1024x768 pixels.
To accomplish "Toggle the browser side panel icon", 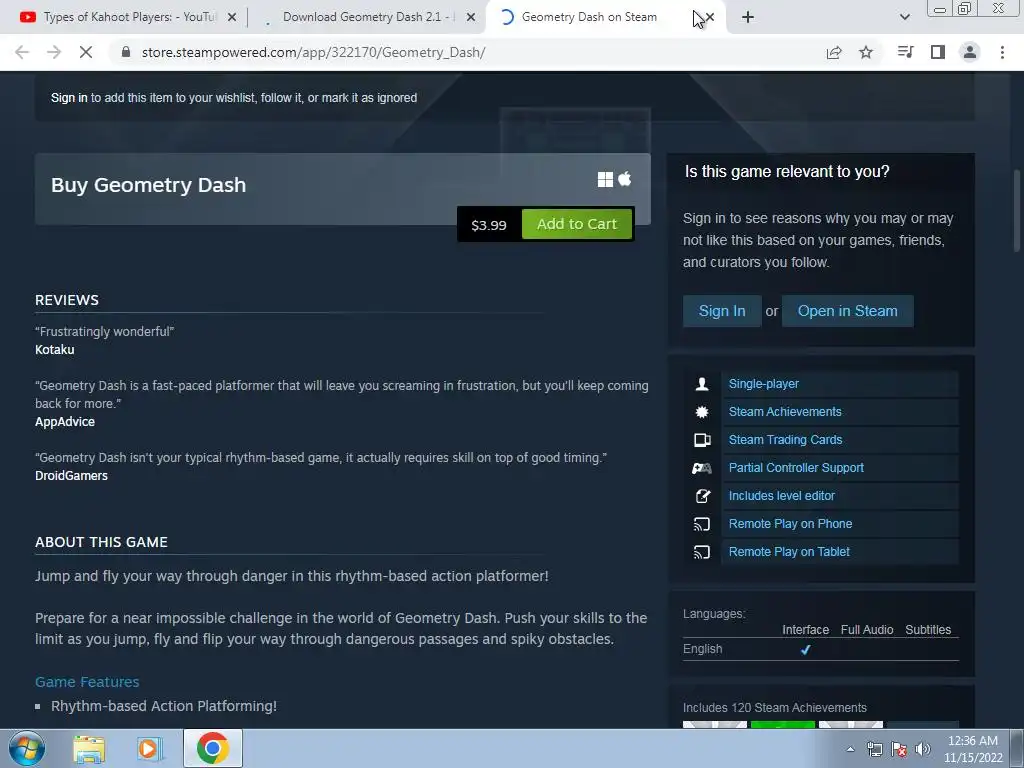I will 938,52.
